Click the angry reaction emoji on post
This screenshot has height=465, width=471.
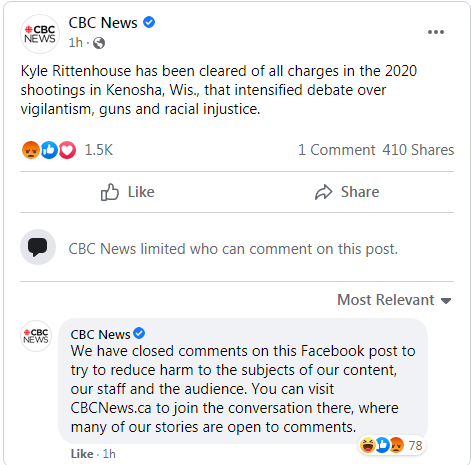[x=31, y=150]
